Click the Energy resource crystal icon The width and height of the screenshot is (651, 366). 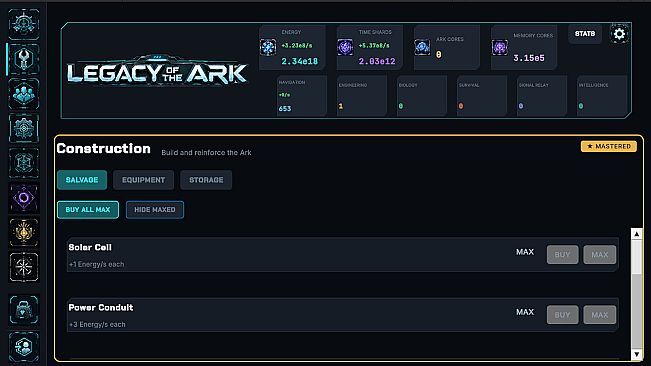click(x=268, y=47)
